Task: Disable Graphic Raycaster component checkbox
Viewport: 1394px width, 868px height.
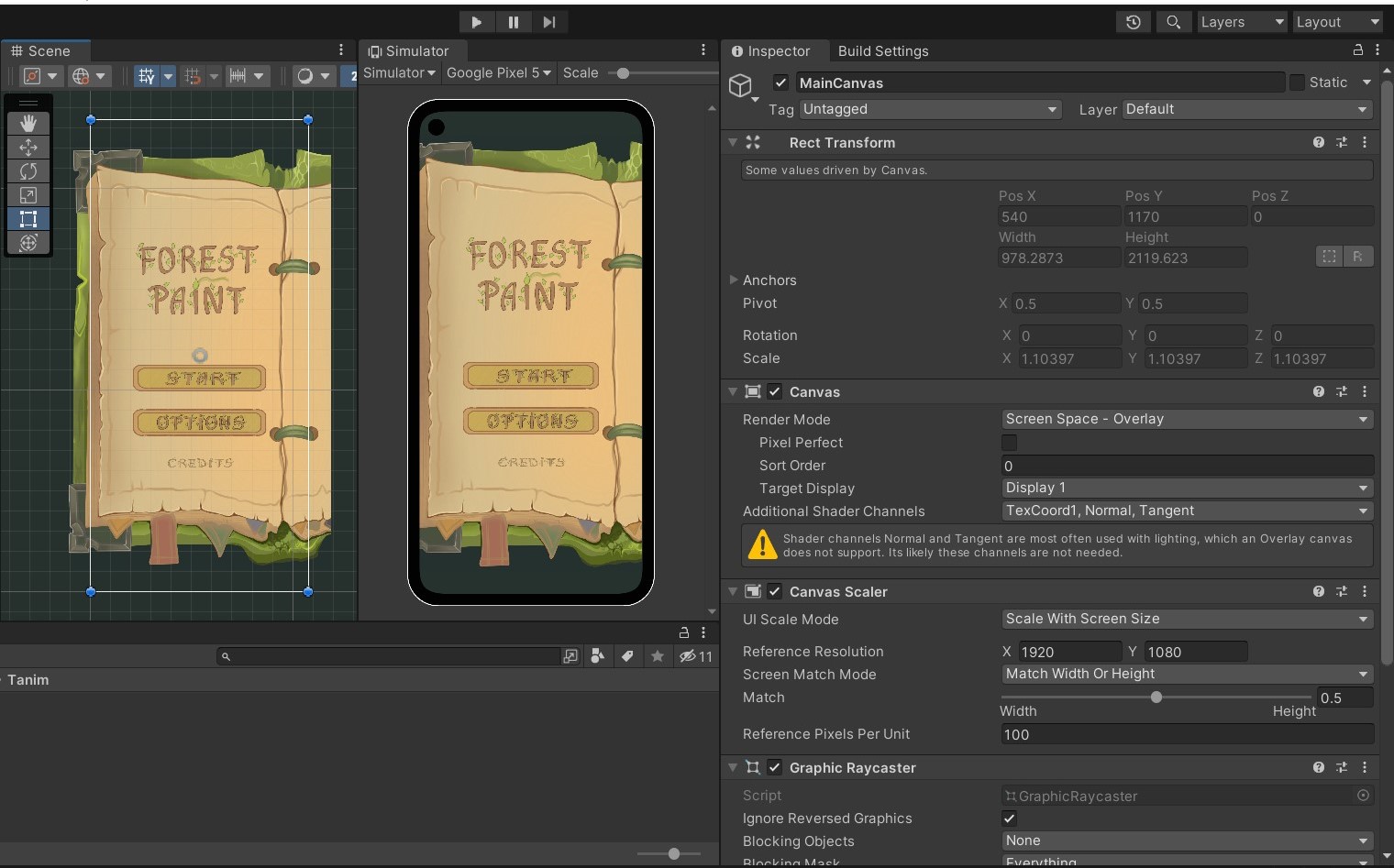Action: (x=775, y=767)
